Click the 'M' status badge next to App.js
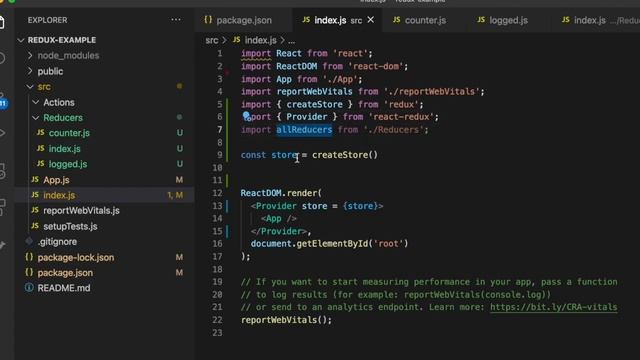The height and width of the screenshot is (360, 640). tap(179, 180)
